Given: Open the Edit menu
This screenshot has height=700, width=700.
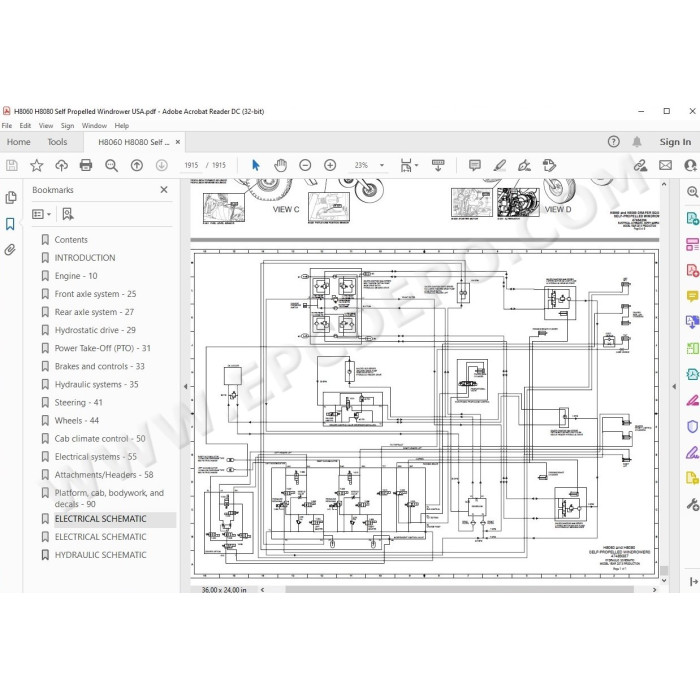Looking at the screenshot, I should (x=25, y=126).
